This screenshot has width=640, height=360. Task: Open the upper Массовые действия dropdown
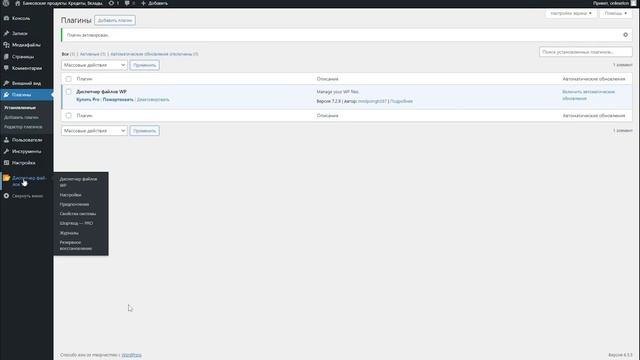coord(94,65)
